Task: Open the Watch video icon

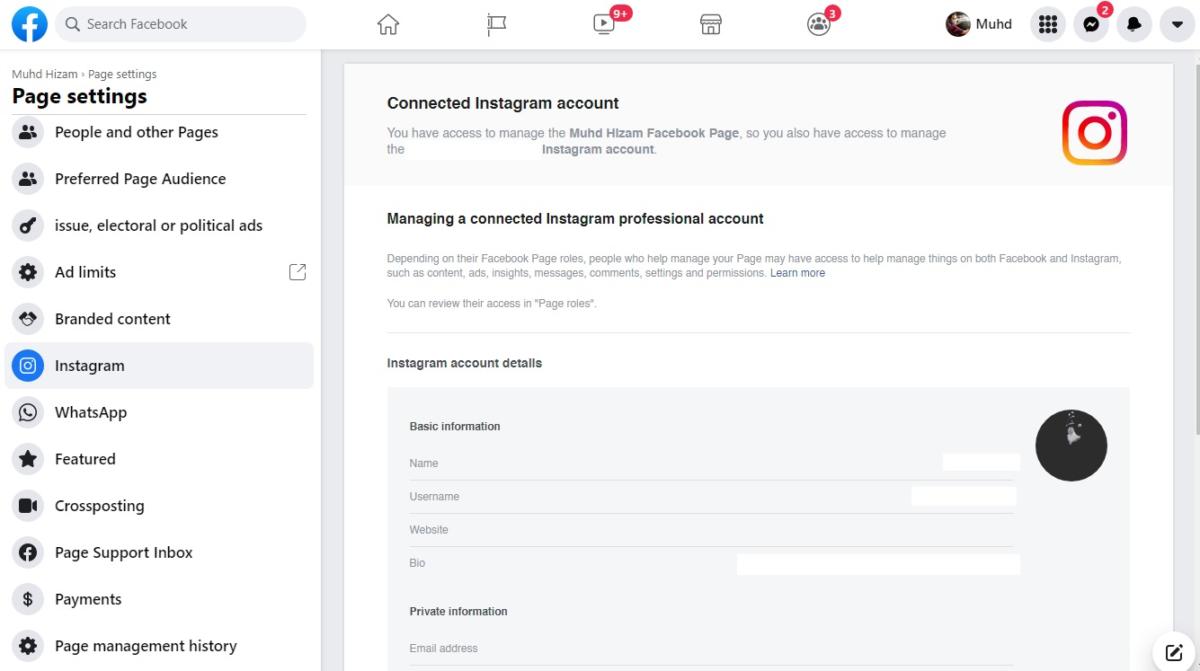Action: point(604,24)
